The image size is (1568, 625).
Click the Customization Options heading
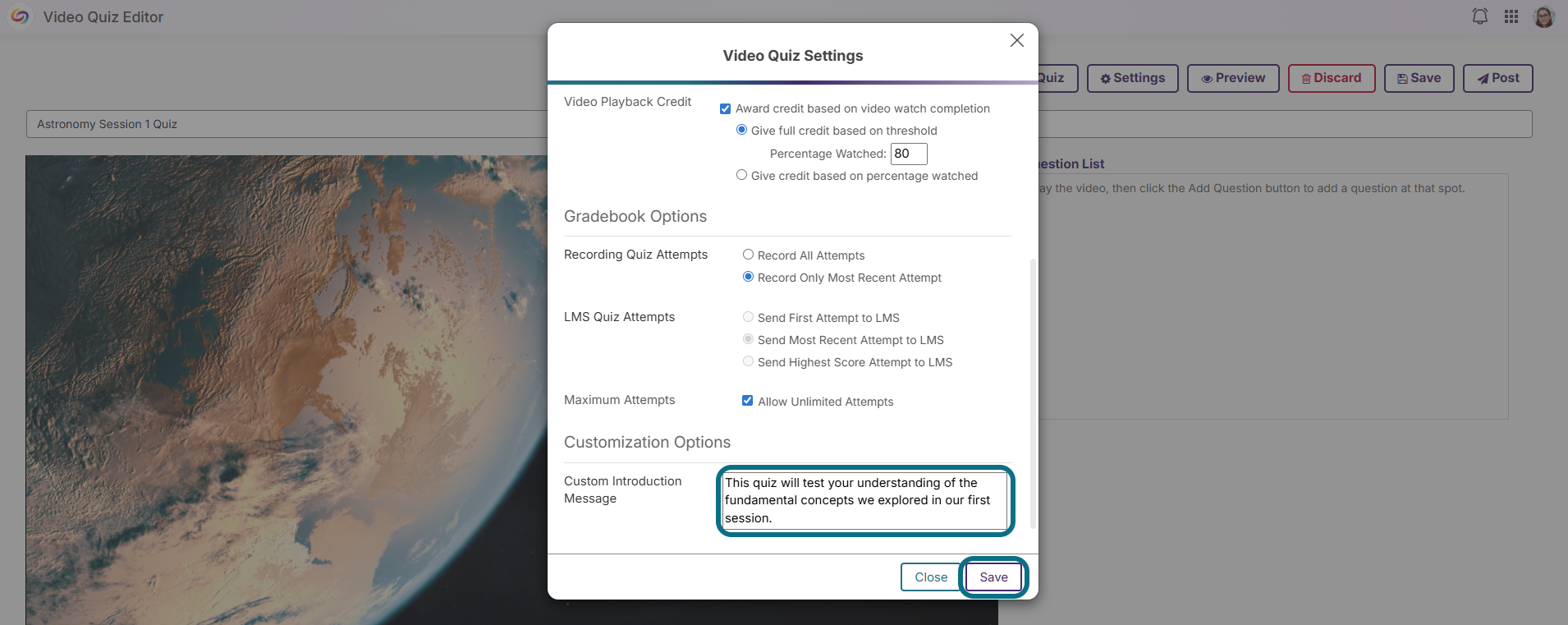647,443
